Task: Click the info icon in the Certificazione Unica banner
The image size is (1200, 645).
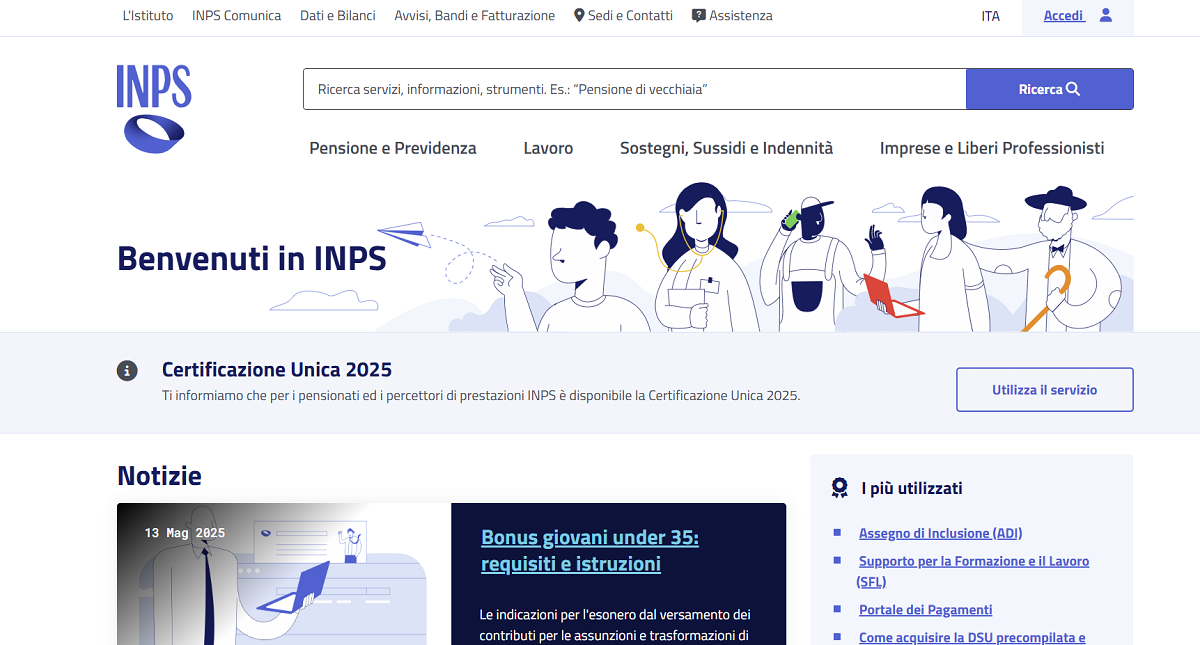Action: (x=127, y=370)
